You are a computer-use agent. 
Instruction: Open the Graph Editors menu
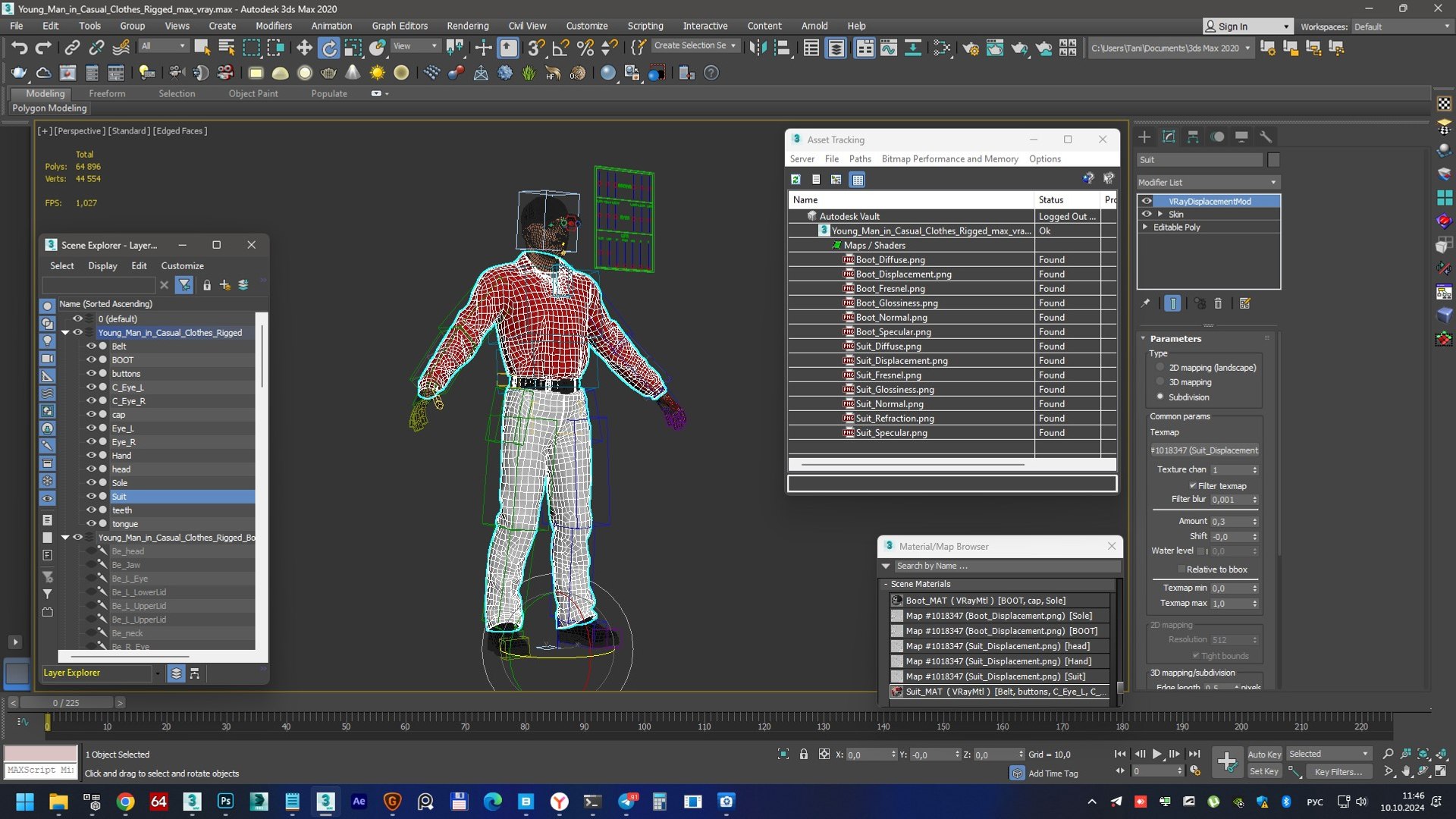400,26
